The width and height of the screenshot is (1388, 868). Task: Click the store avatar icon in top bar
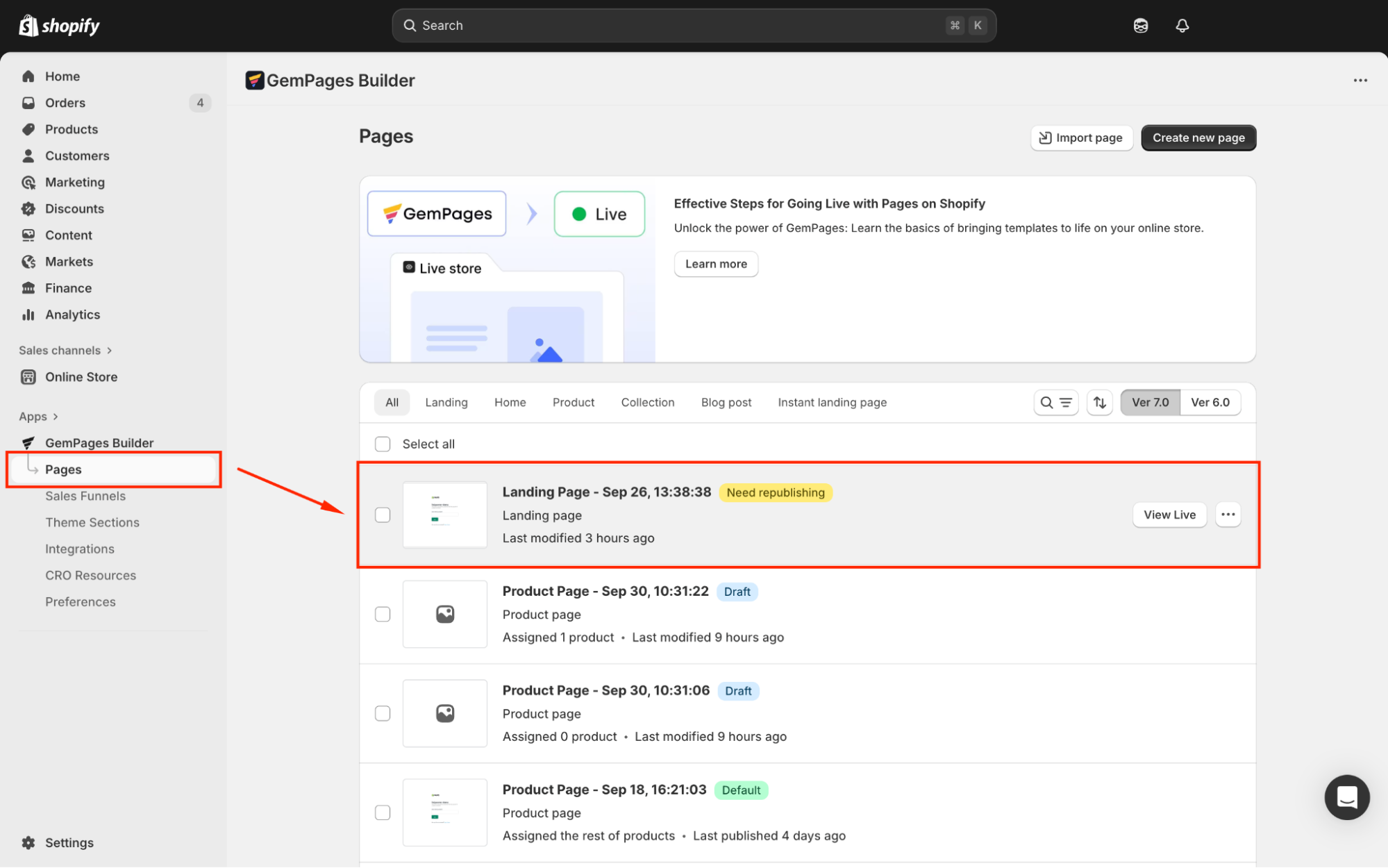click(x=1140, y=26)
